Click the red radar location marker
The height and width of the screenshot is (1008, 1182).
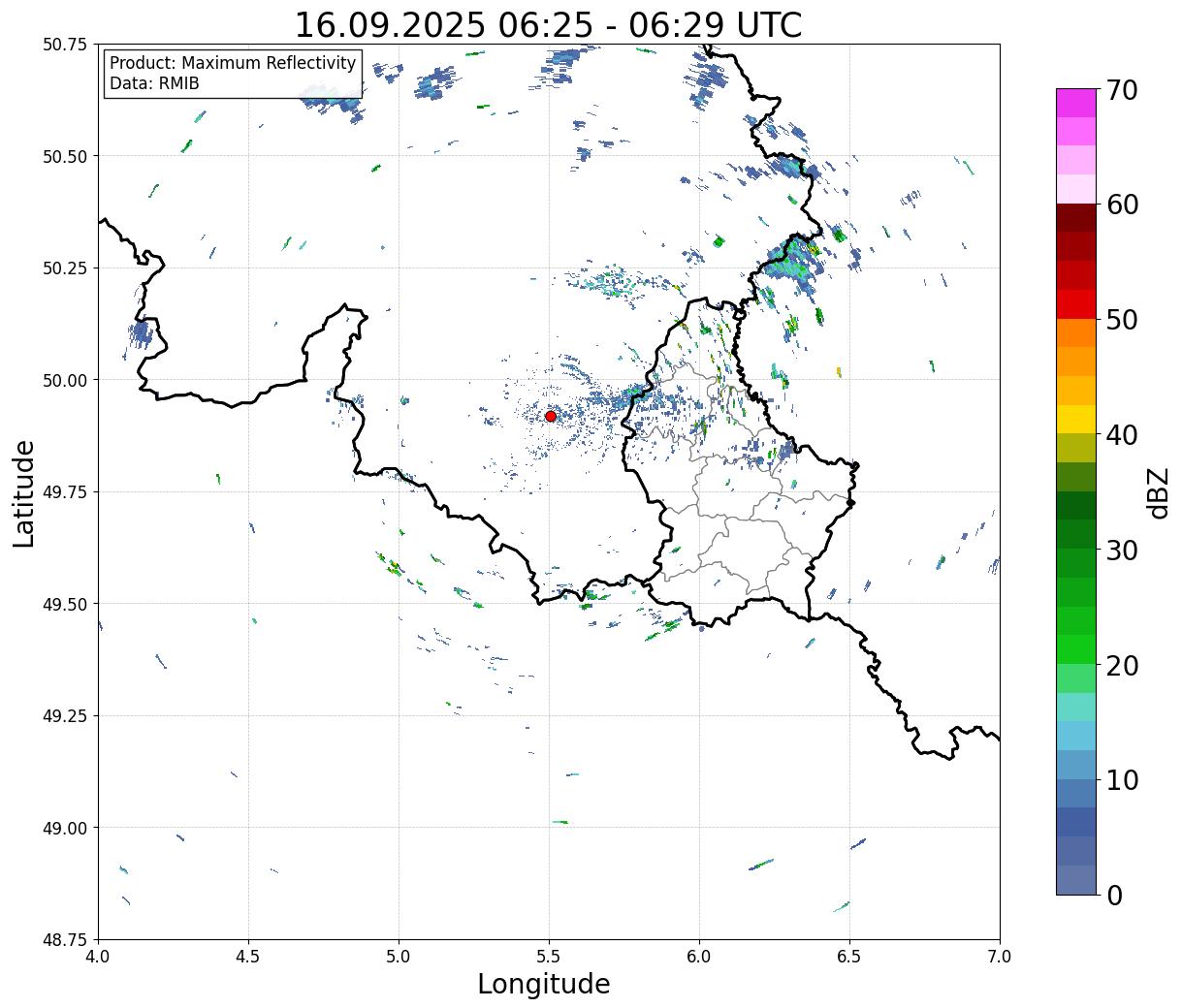pos(550,416)
